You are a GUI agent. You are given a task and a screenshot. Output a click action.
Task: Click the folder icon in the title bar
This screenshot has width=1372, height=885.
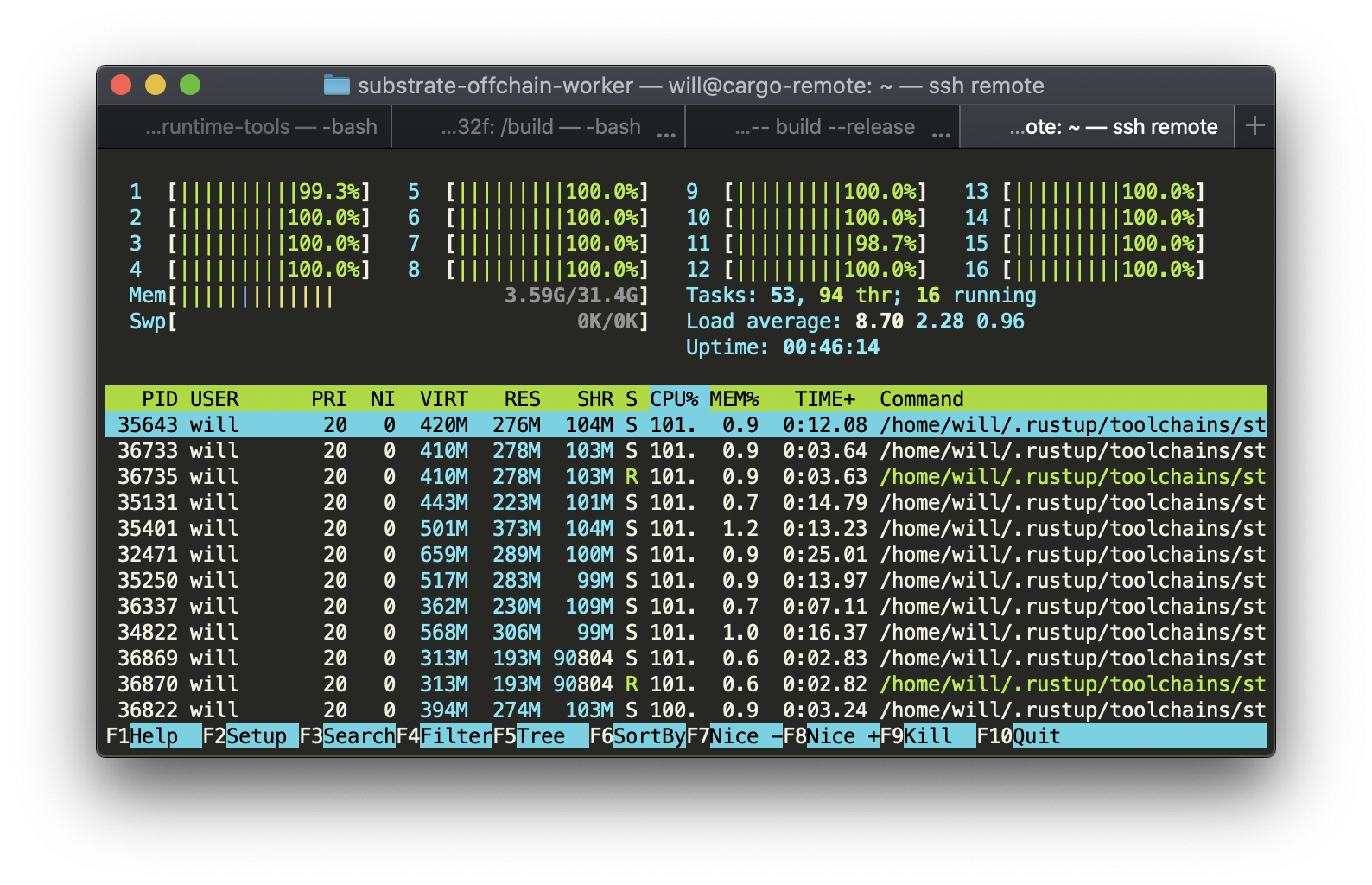(336, 85)
